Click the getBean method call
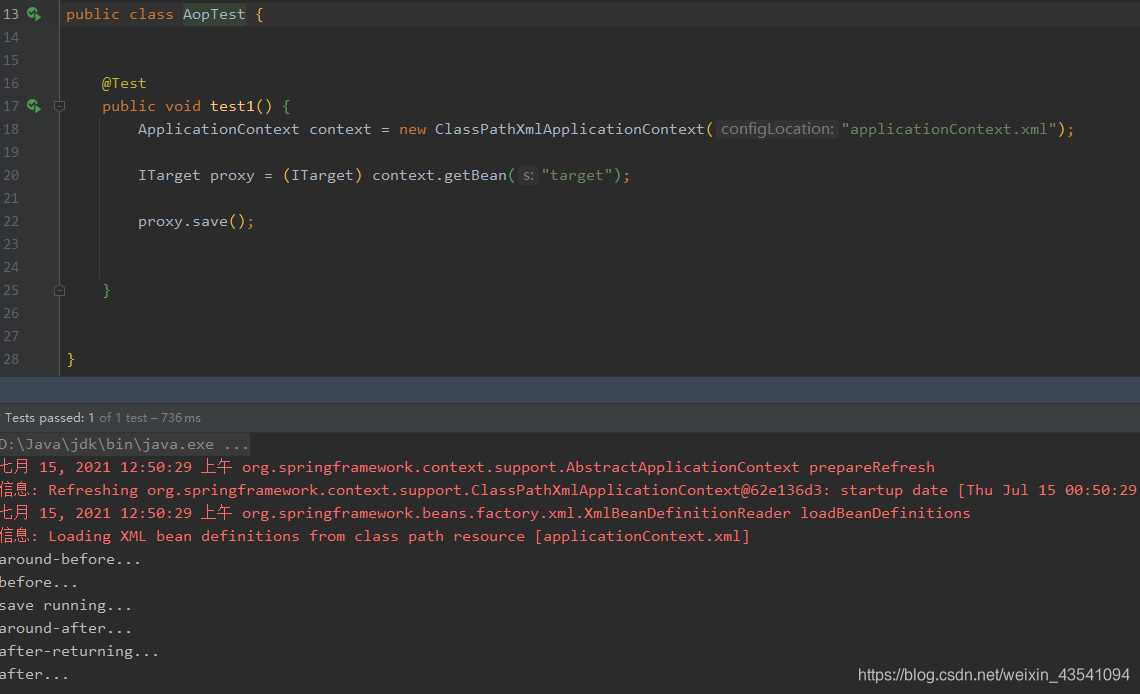The width and height of the screenshot is (1140, 694). click(475, 175)
